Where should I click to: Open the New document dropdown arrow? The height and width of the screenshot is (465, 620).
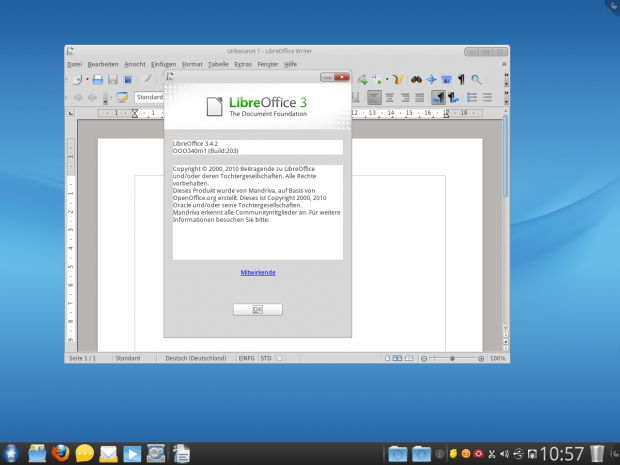click(x=87, y=79)
